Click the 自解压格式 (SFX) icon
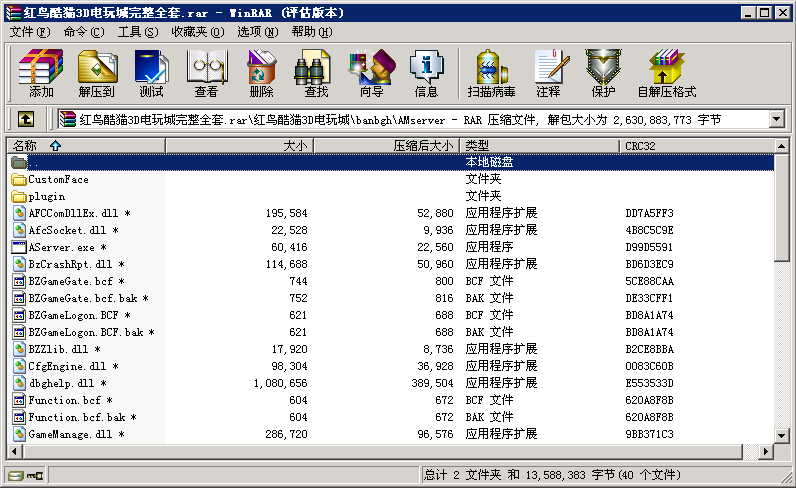 tap(666, 73)
